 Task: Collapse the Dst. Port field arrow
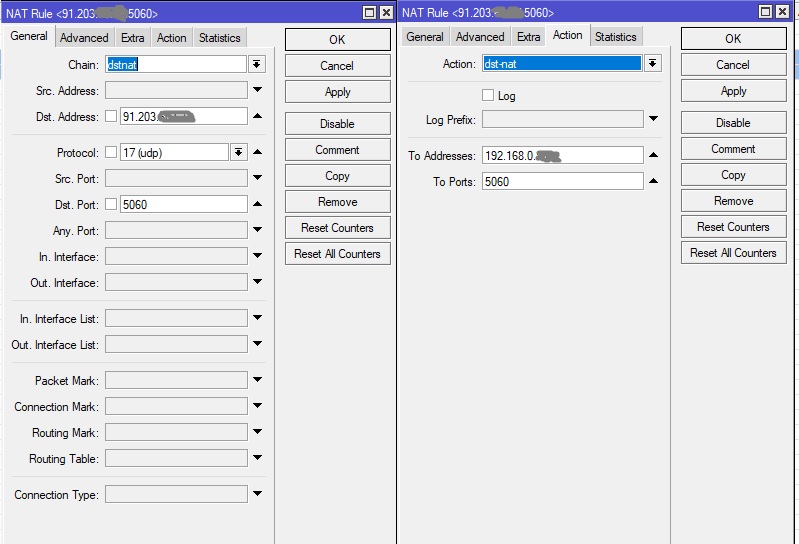pos(257,204)
